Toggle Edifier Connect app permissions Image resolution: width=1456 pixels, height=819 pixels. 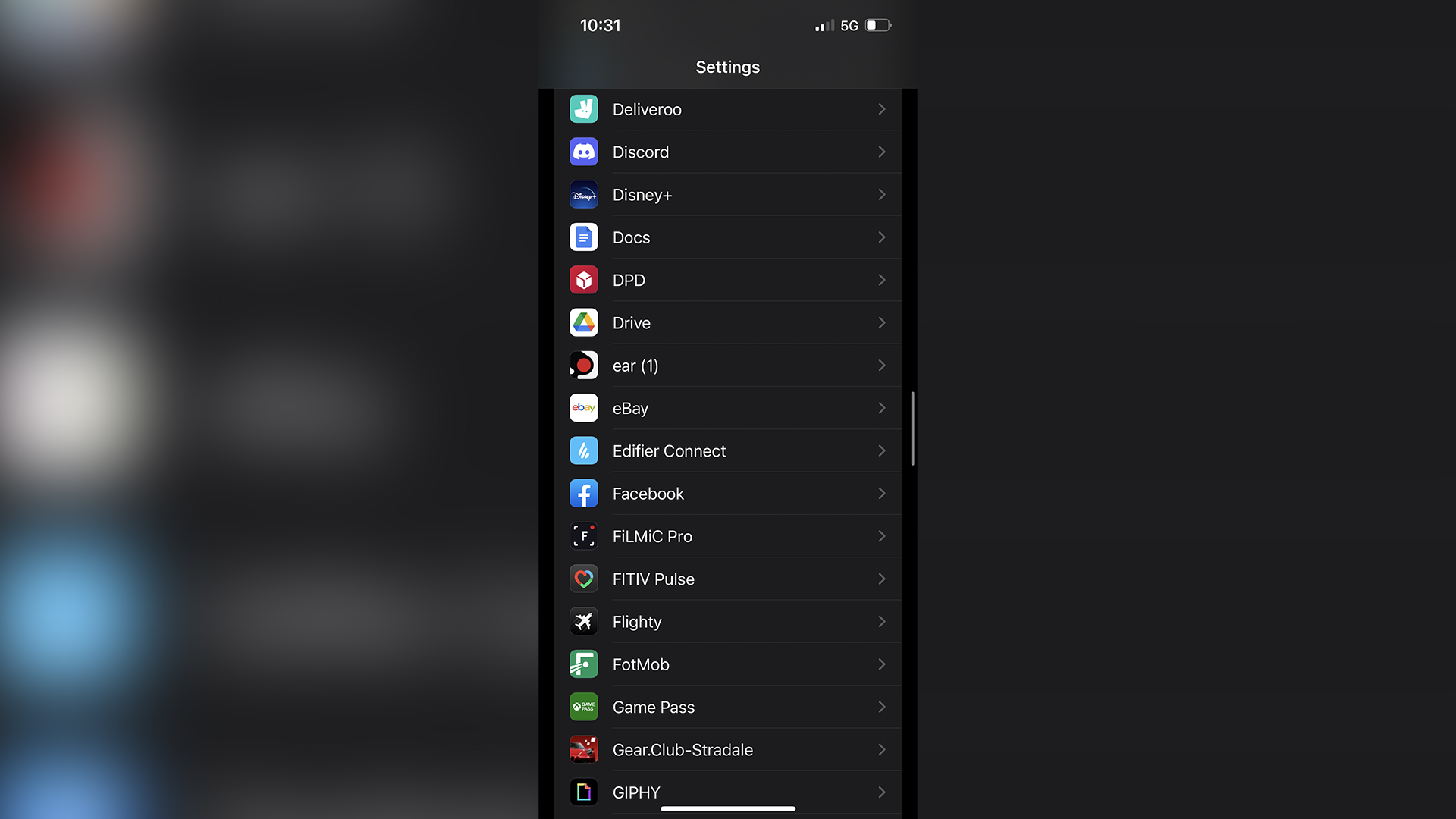pyautogui.click(x=728, y=451)
